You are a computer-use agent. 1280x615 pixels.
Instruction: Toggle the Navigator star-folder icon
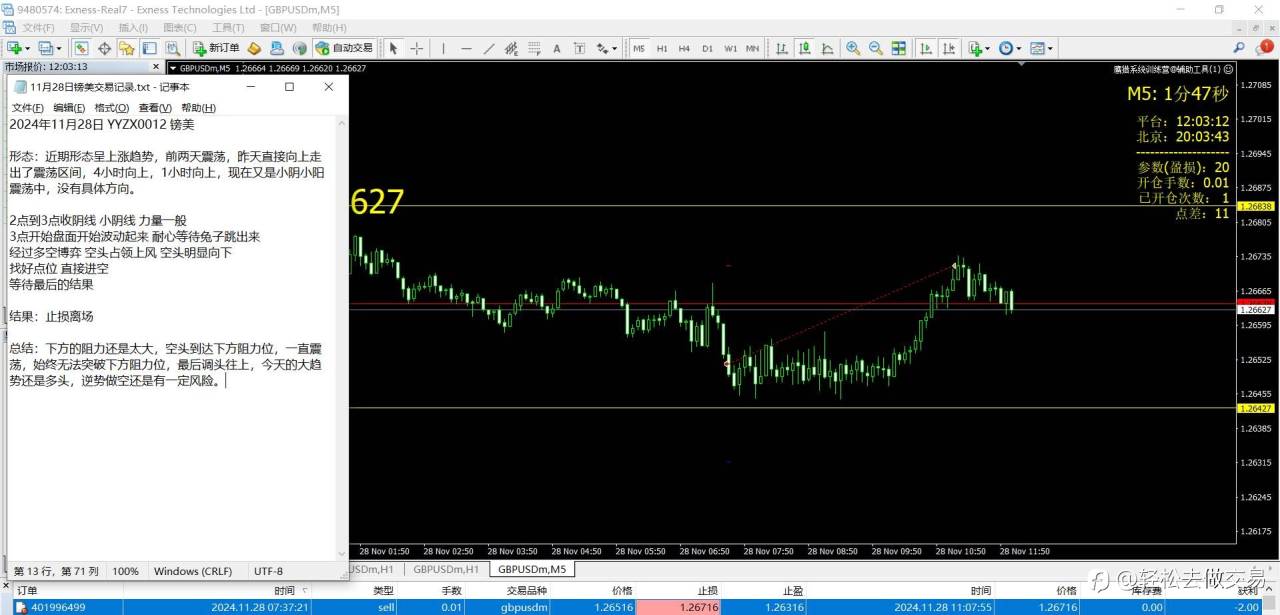point(126,48)
